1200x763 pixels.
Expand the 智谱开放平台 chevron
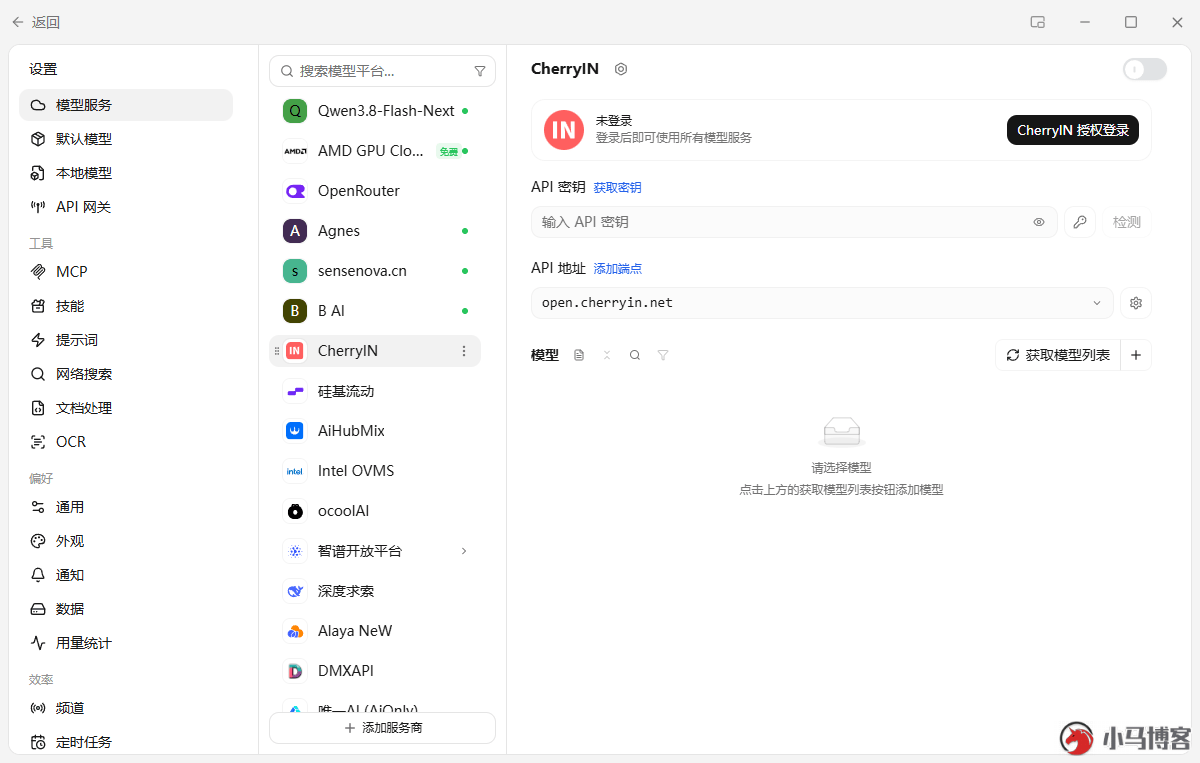tap(464, 551)
